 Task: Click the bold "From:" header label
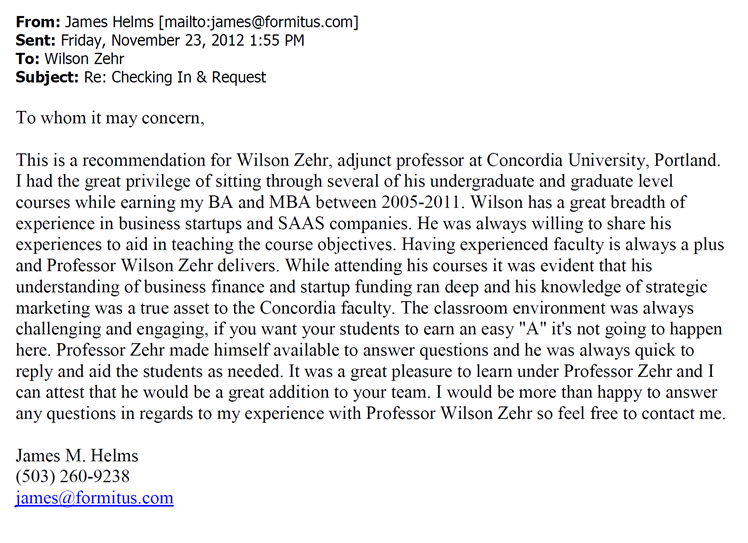37,21
